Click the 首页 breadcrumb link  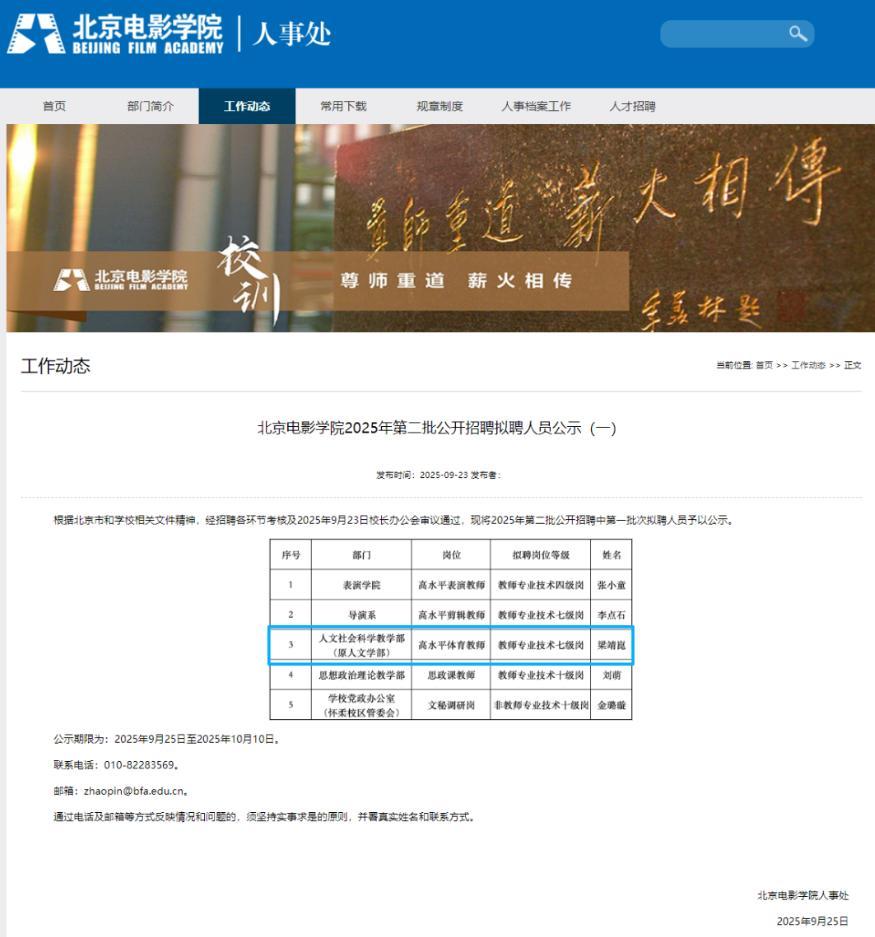tap(764, 366)
